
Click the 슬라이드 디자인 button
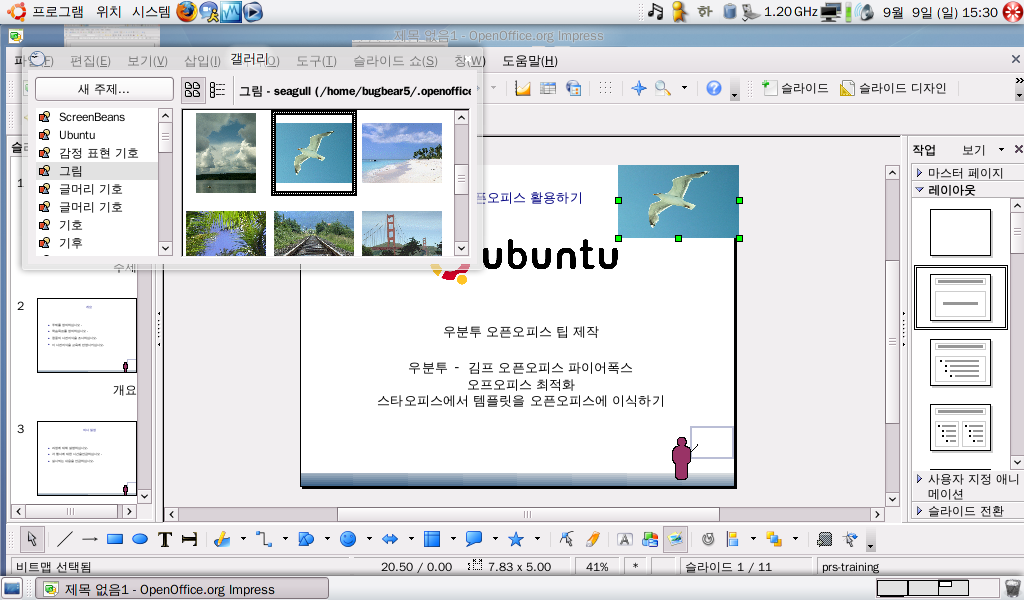pos(893,88)
